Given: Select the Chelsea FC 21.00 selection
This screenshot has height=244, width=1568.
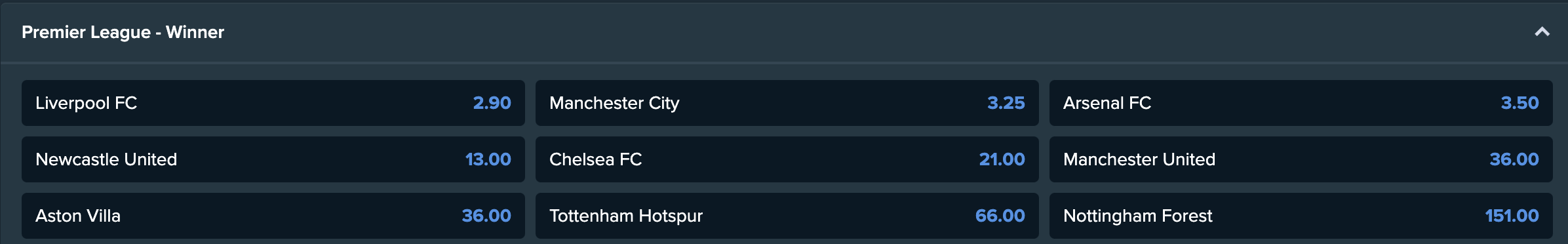Looking at the screenshot, I should (x=787, y=159).
